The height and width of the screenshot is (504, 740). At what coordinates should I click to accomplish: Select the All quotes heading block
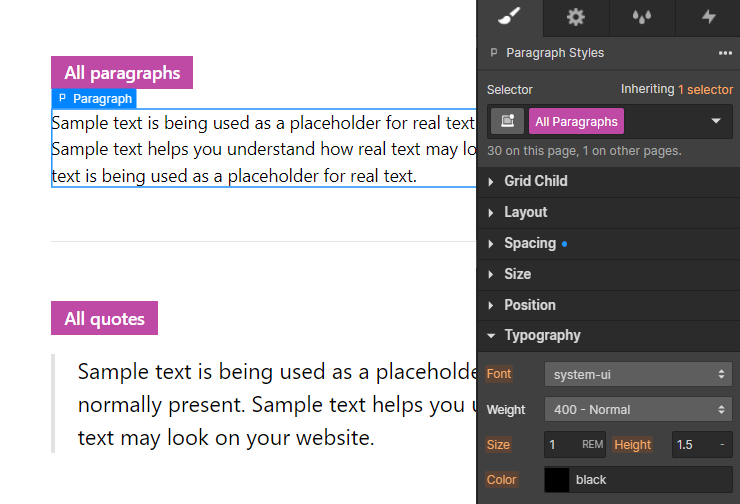point(104,318)
